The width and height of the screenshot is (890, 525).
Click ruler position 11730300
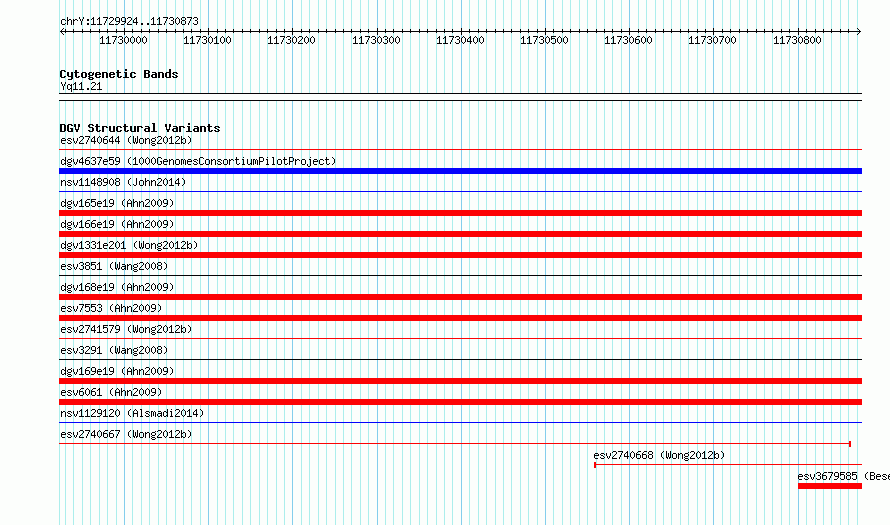pos(376,40)
